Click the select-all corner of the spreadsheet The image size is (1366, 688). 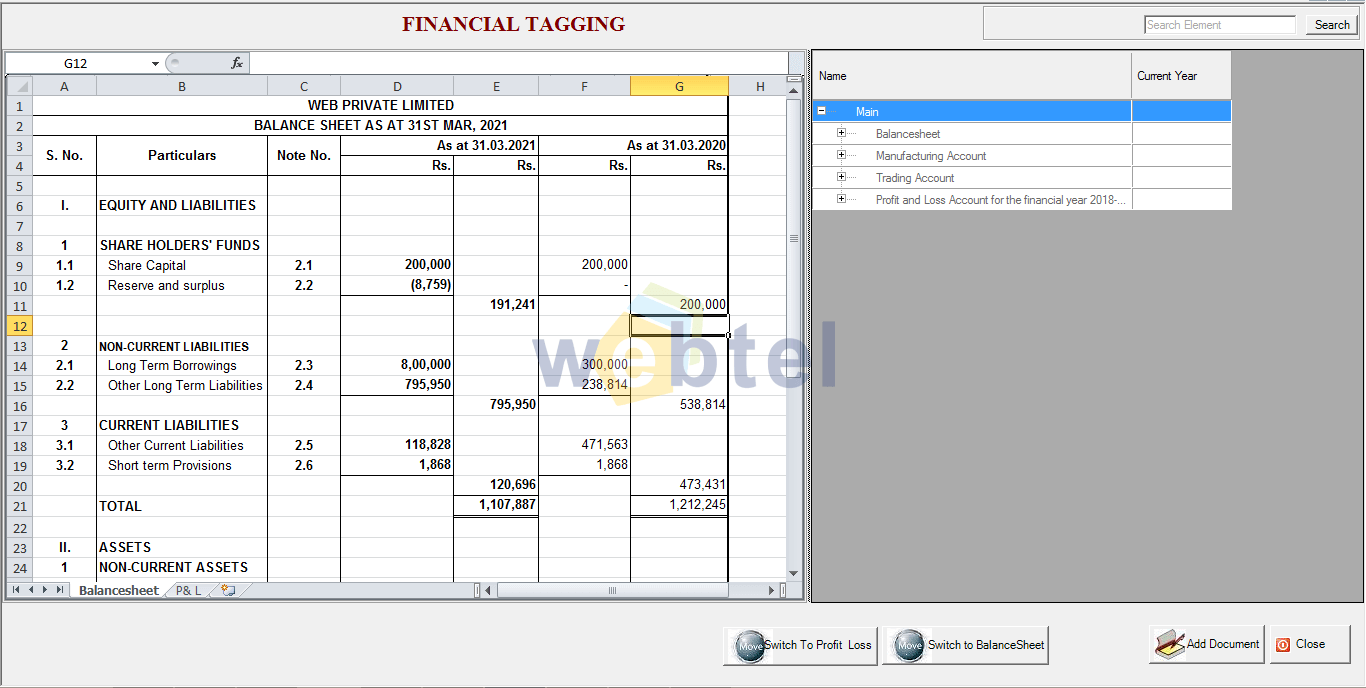(19, 86)
